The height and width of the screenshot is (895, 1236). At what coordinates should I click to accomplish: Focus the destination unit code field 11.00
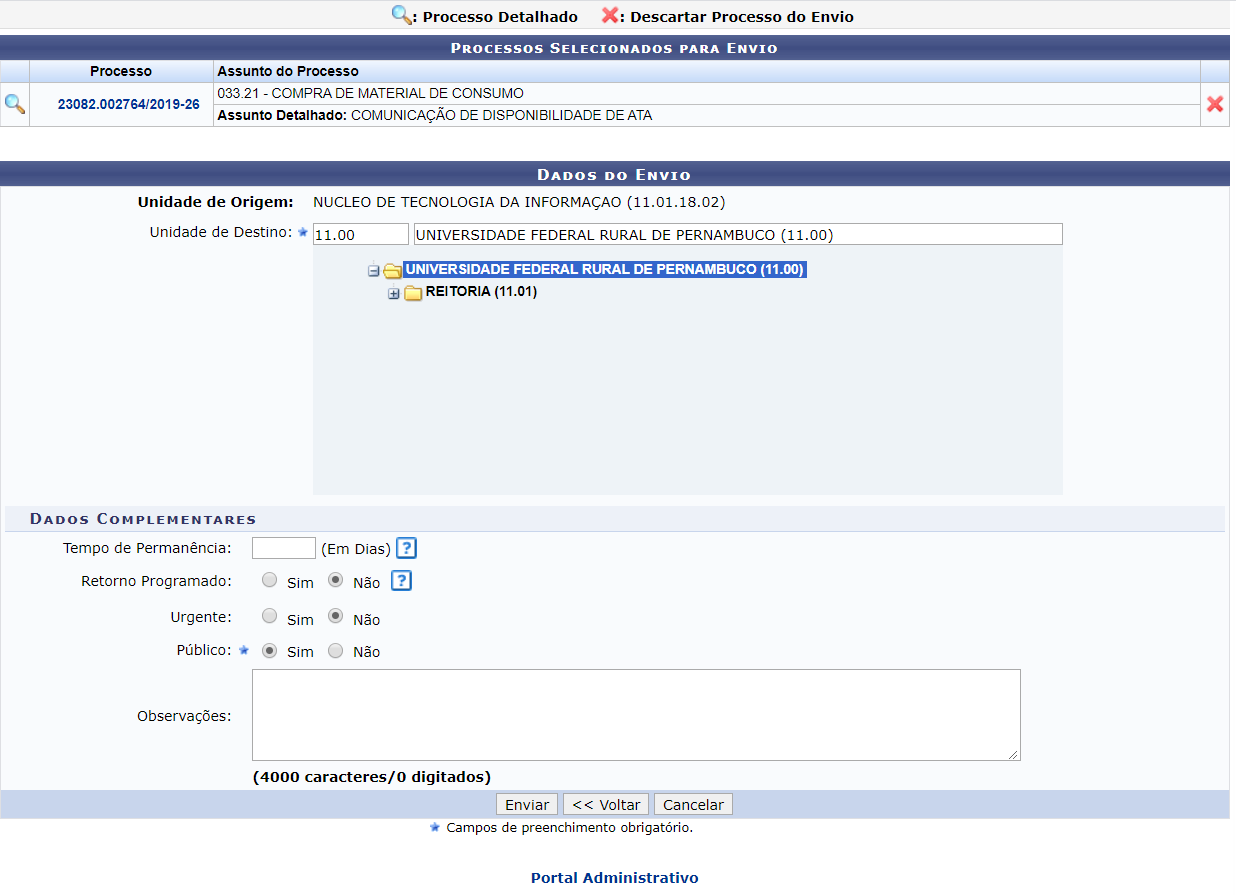(360, 234)
